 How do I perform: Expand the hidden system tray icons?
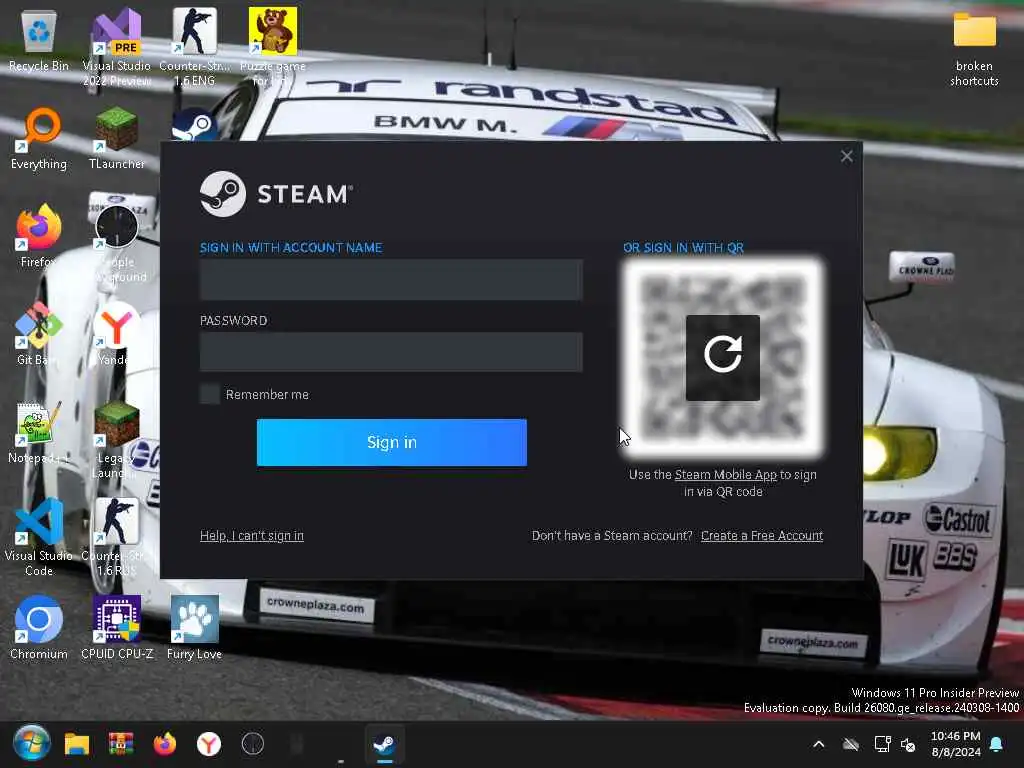click(x=818, y=744)
